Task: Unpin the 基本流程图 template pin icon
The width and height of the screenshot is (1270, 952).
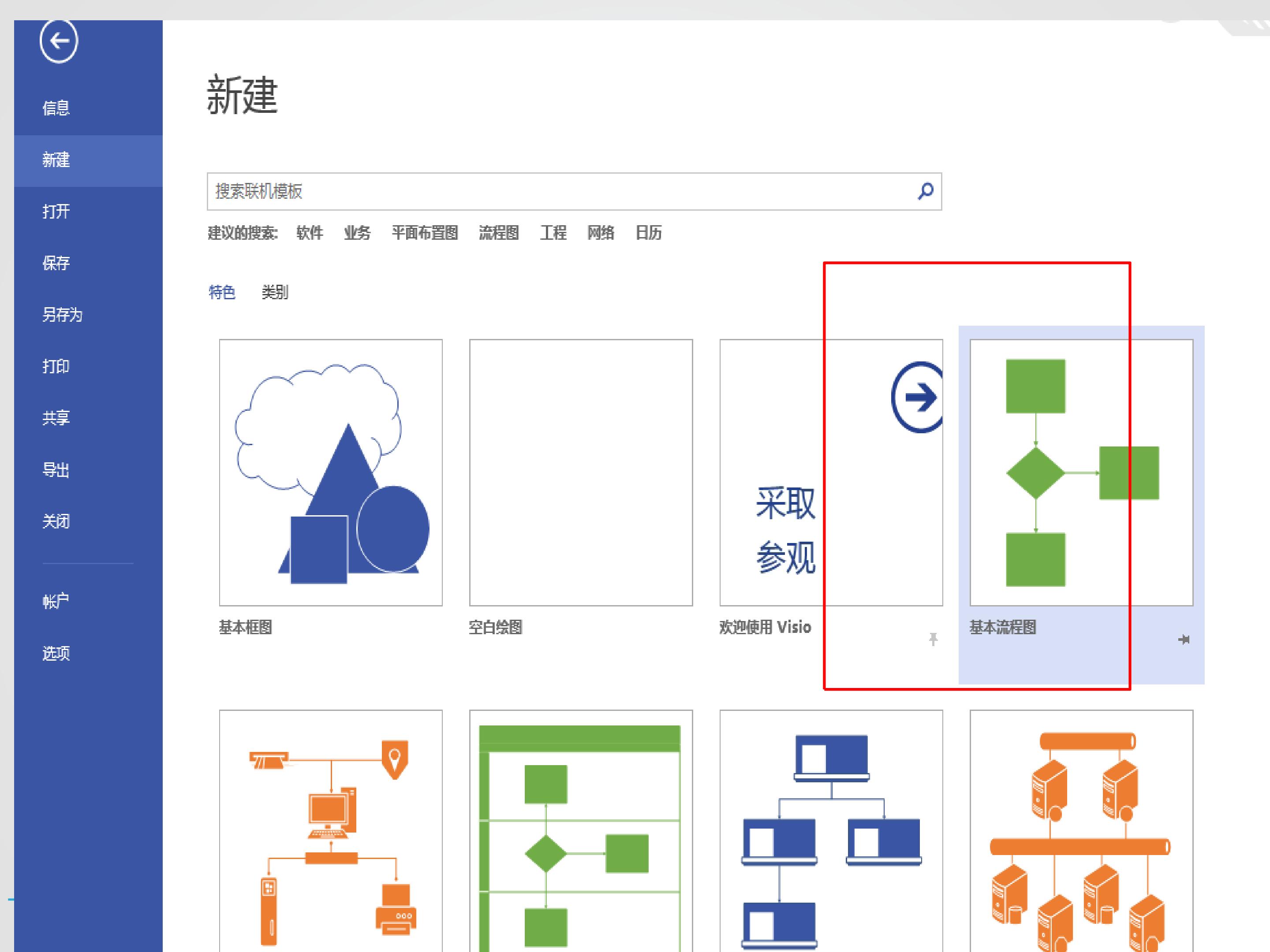Action: (1183, 639)
